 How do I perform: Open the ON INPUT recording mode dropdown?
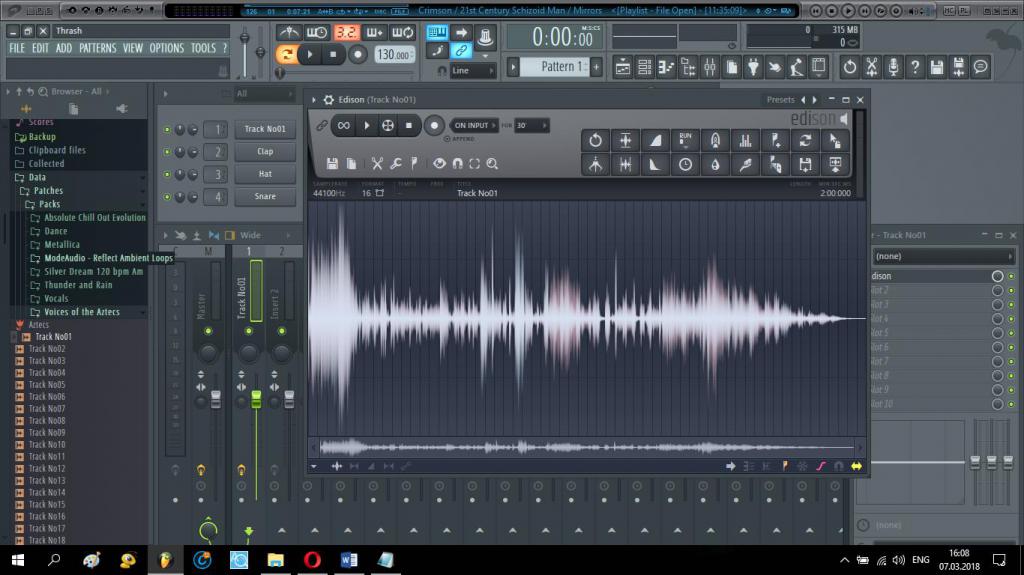point(473,126)
